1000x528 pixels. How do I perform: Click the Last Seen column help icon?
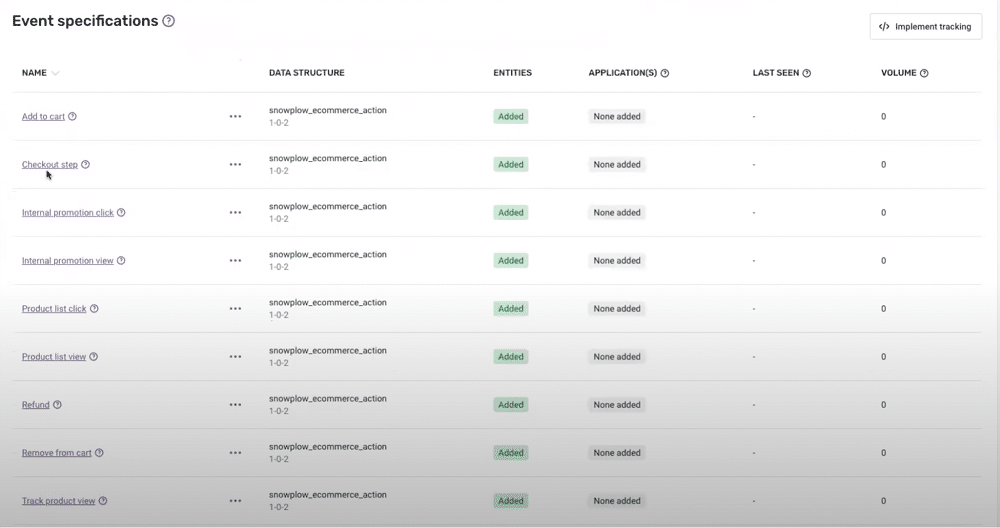[806, 73]
